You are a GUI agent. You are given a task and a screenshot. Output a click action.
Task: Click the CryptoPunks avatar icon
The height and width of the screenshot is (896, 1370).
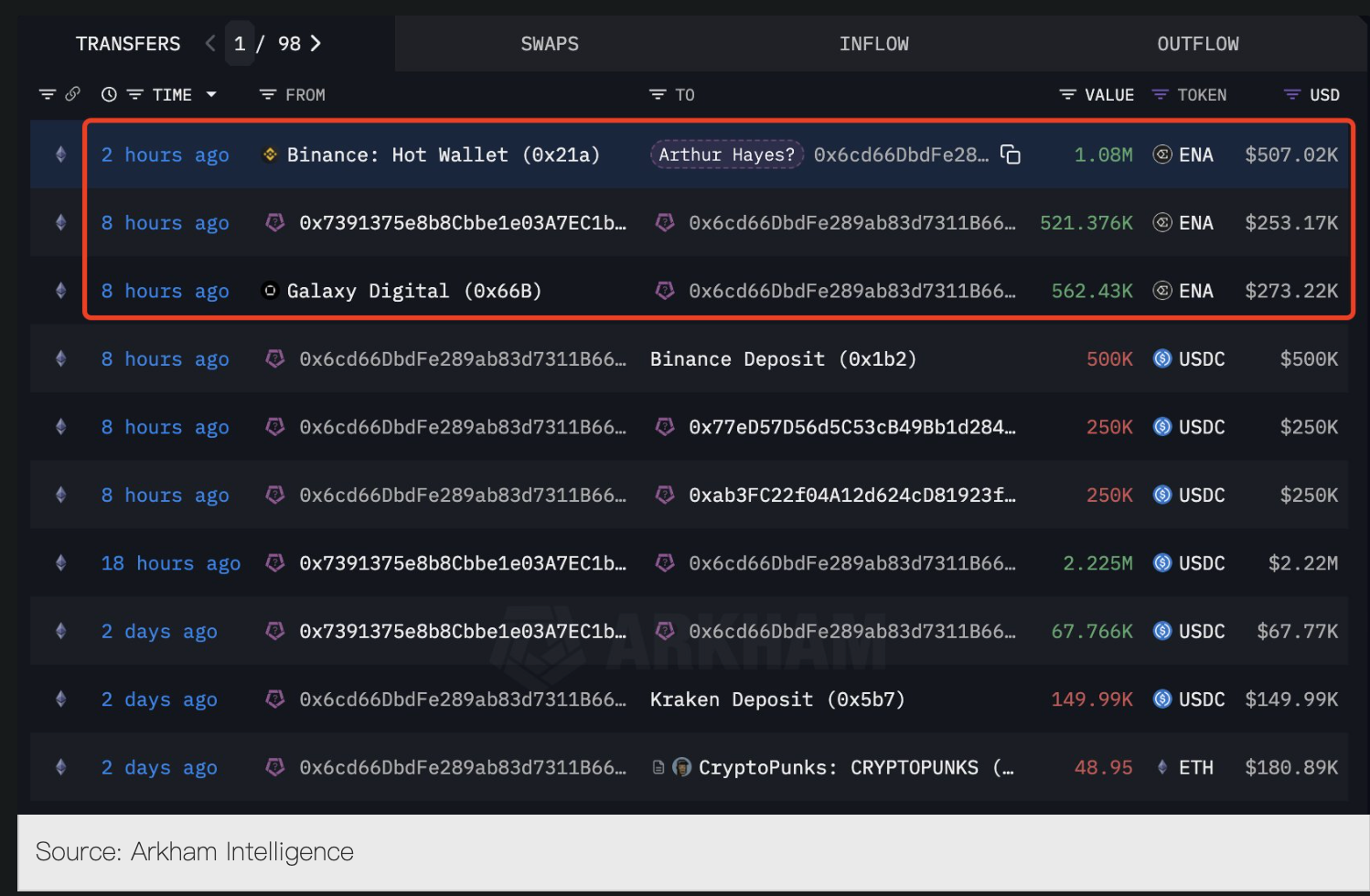(x=681, y=767)
